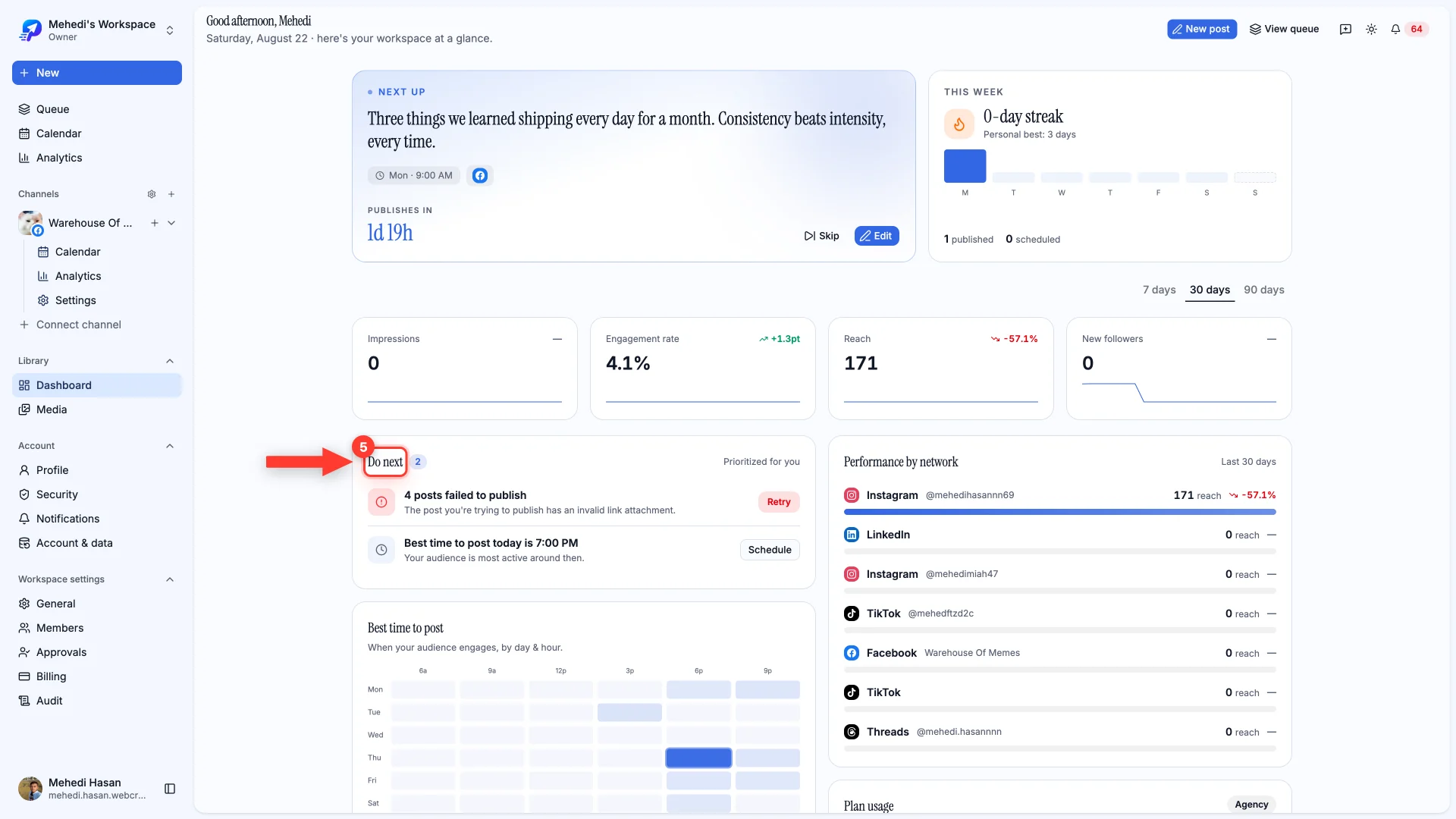1456x819 pixels.
Task: Click View queue in header
Action: coord(1284,29)
